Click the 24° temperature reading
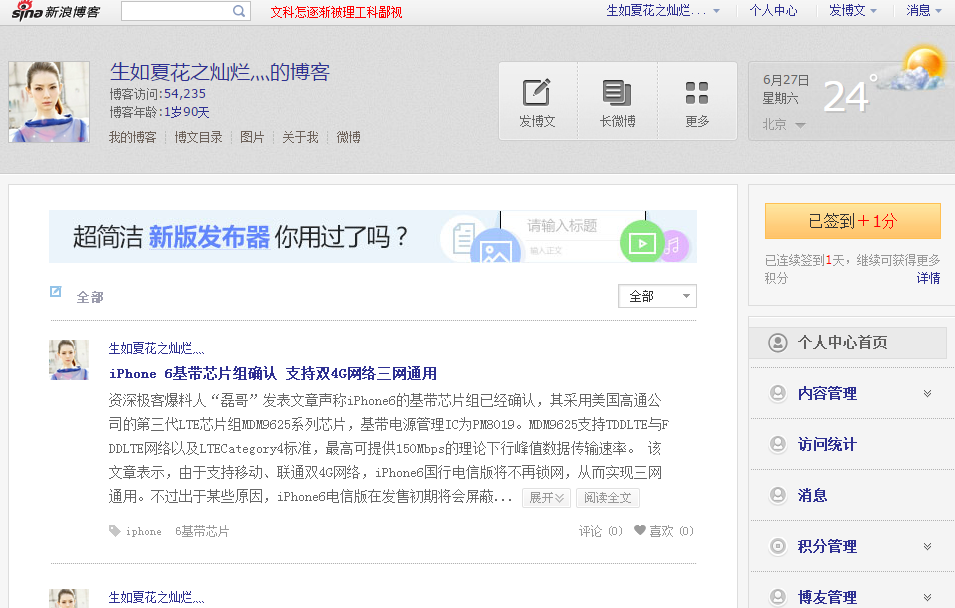Image resolution: width=955 pixels, height=608 pixels. click(850, 96)
